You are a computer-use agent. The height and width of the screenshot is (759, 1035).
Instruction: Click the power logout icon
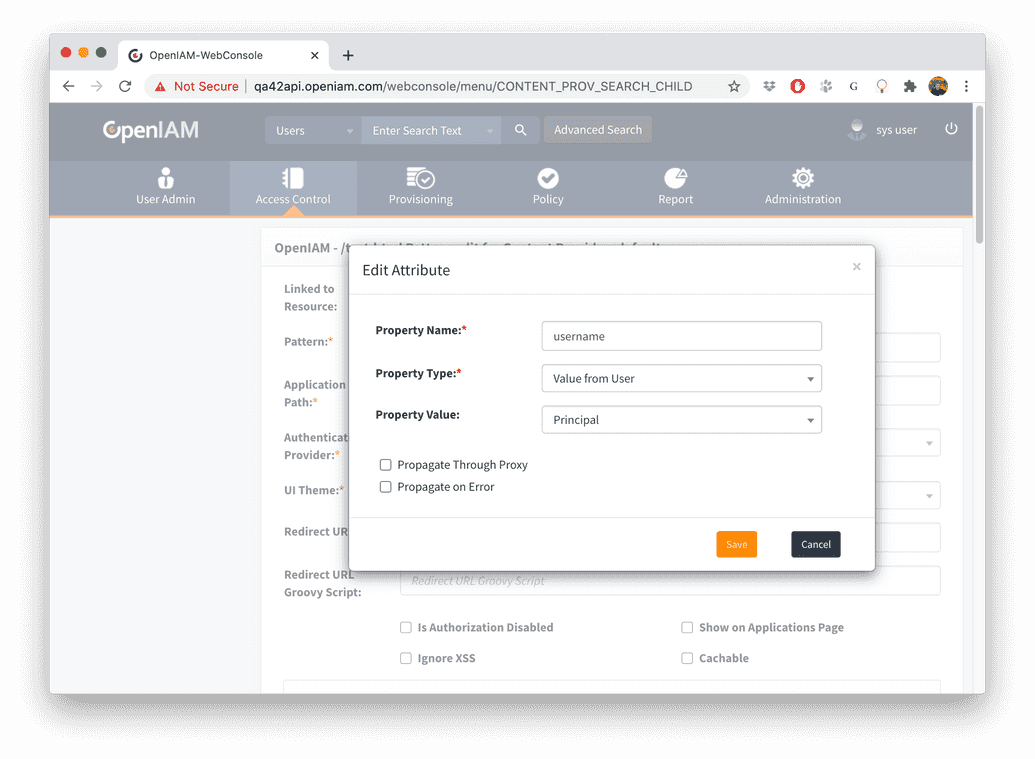click(x=951, y=128)
